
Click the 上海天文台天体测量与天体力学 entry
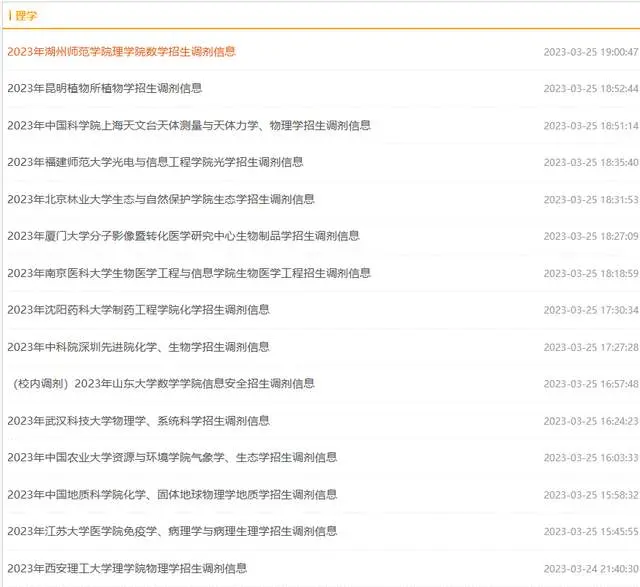click(188, 125)
